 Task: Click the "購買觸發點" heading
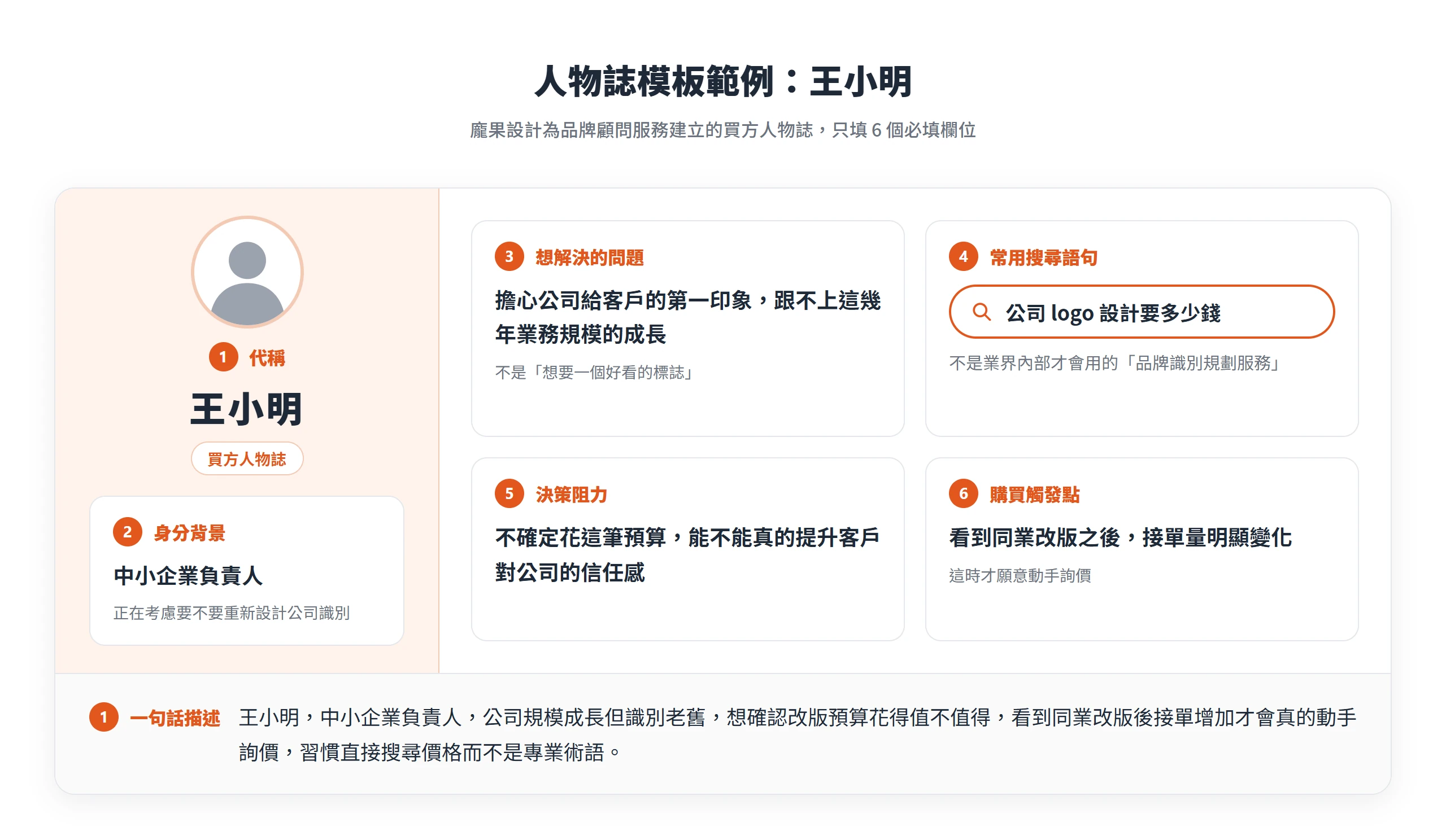coord(1034,495)
